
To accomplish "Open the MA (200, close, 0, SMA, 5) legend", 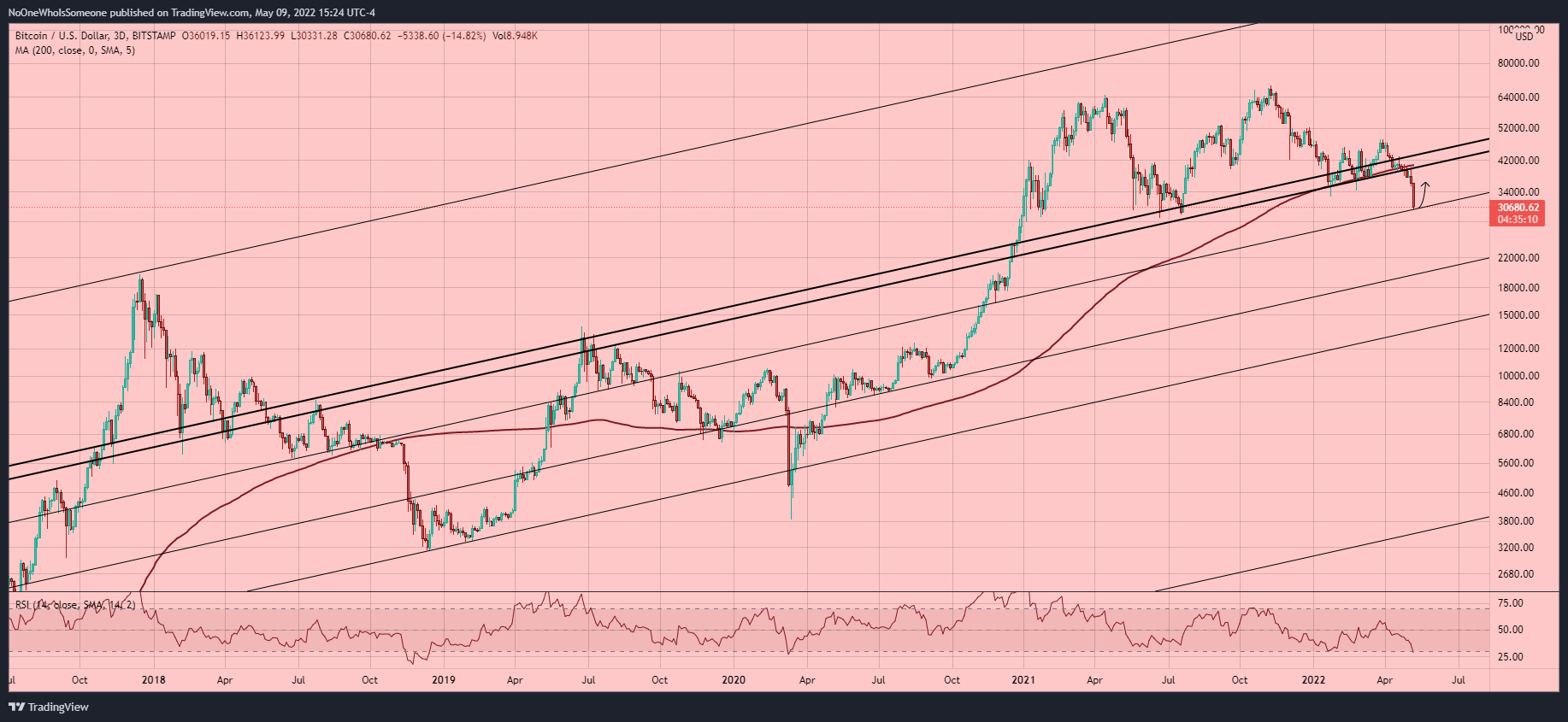I will click(x=75, y=50).
